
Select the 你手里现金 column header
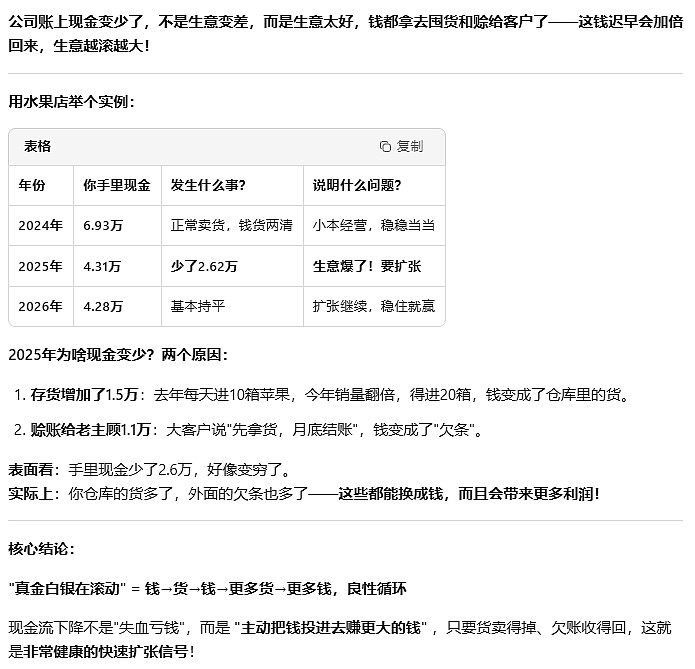pyautogui.click(x=117, y=185)
